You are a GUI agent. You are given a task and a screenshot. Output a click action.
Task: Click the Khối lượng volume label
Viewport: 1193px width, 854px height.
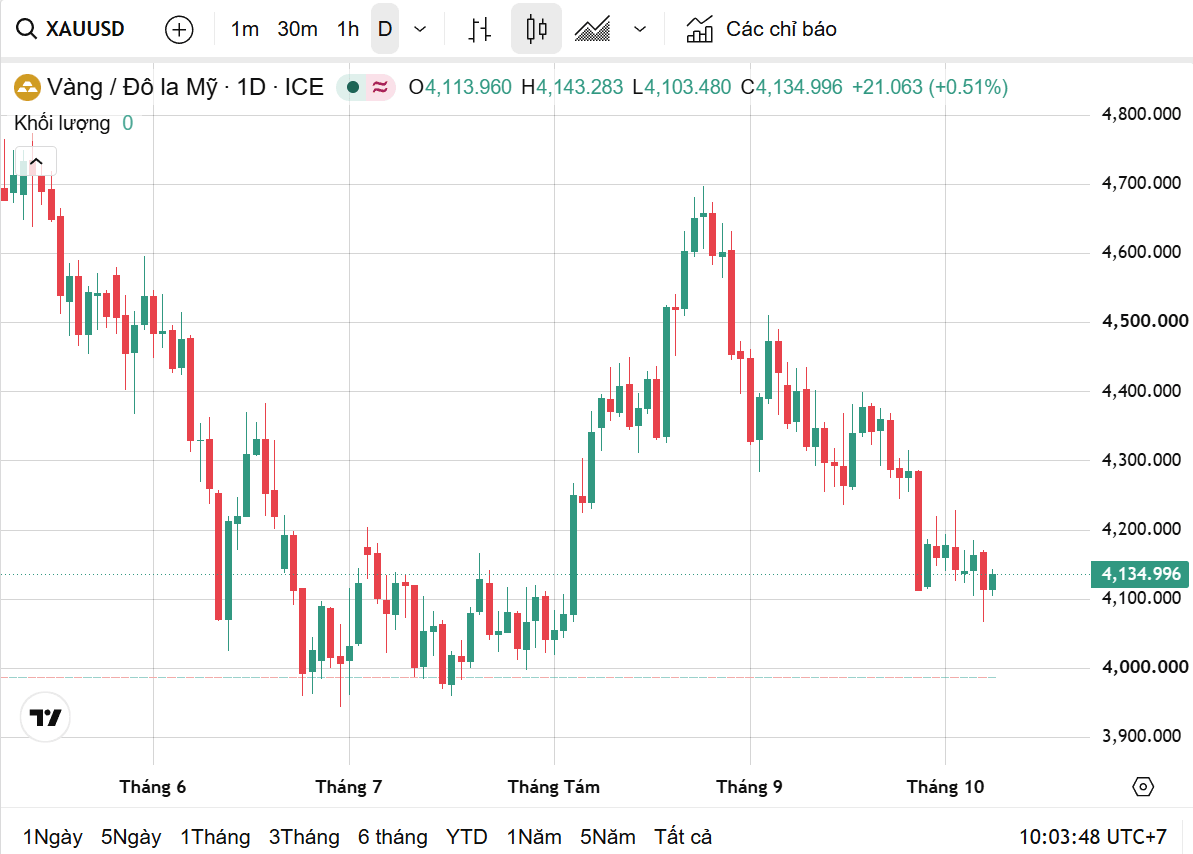tap(62, 123)
